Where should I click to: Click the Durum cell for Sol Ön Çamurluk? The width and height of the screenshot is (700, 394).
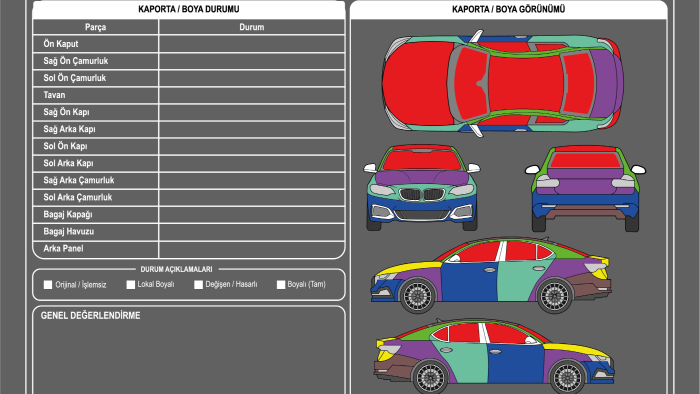click(252, 78)
